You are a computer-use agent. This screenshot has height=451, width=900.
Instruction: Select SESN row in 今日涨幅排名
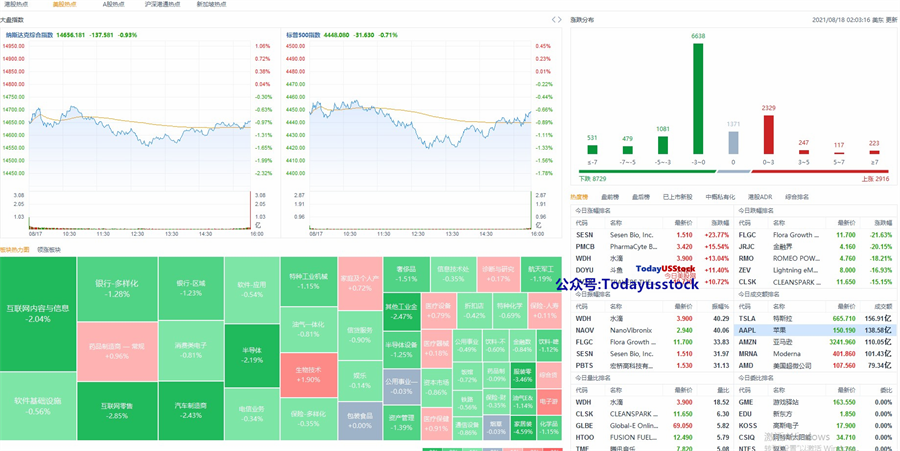click(x=651, y=235)
